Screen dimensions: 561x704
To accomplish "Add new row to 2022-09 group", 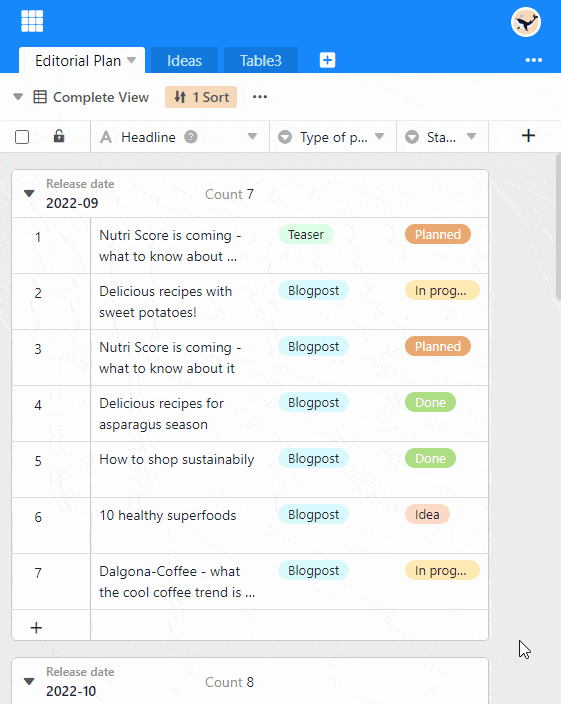I will point(36,627).
